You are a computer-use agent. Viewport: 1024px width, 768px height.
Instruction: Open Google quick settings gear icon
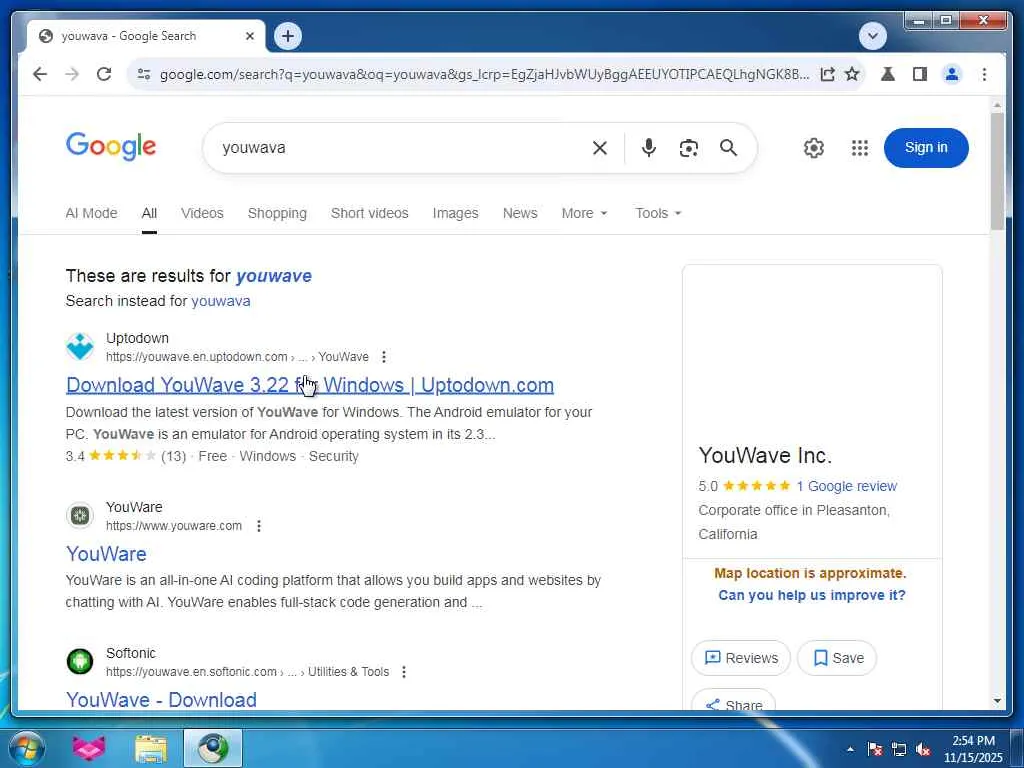click(814, 148)
